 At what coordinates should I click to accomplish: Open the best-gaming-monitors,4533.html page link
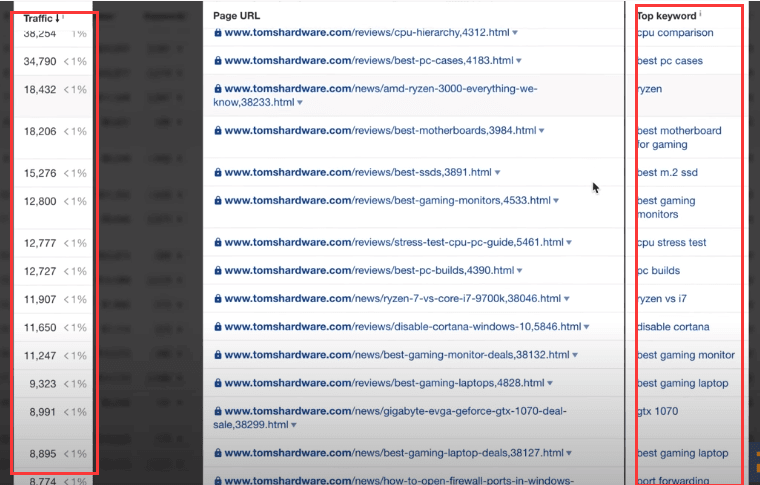[x=388, y=200]
